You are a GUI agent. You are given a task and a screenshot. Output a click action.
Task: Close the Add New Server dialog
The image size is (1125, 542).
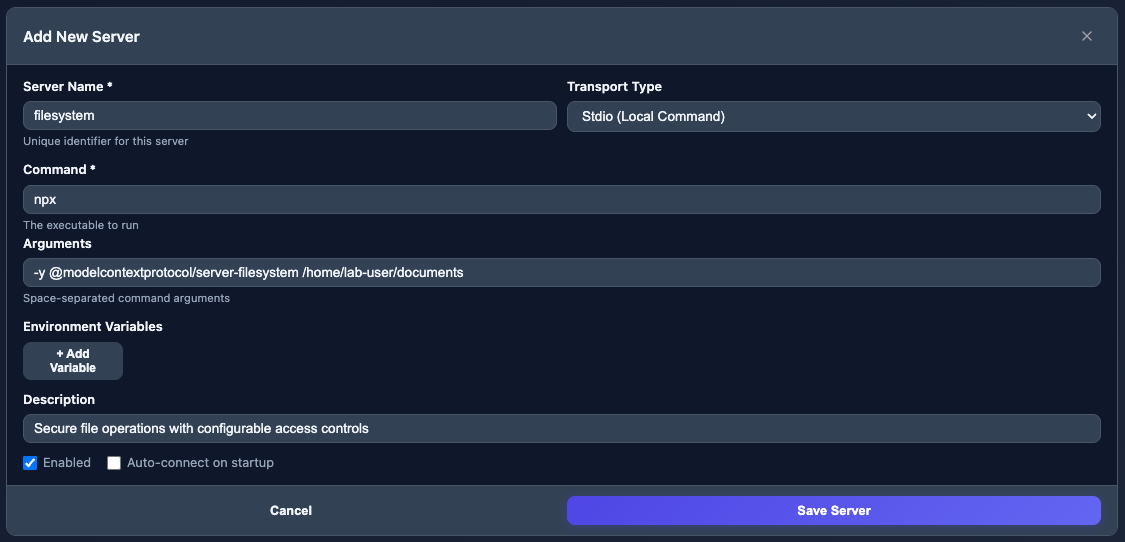(x=1087, y=36)
